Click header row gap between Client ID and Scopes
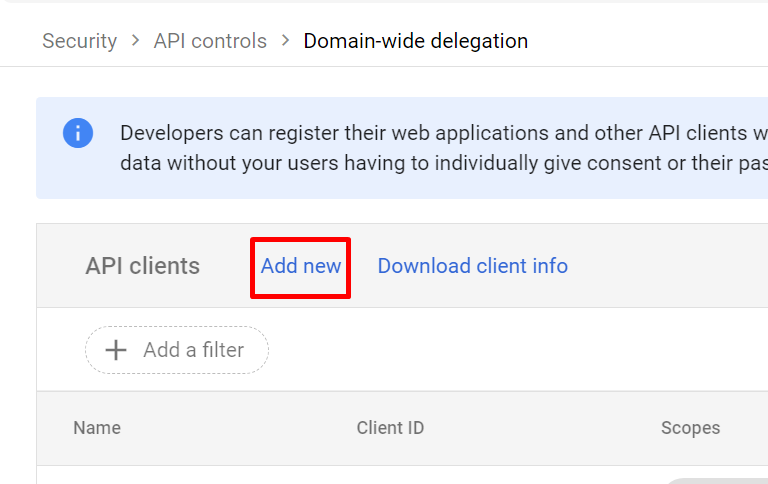This screenshot has height=484, width=768. click(x=540, y=428)
